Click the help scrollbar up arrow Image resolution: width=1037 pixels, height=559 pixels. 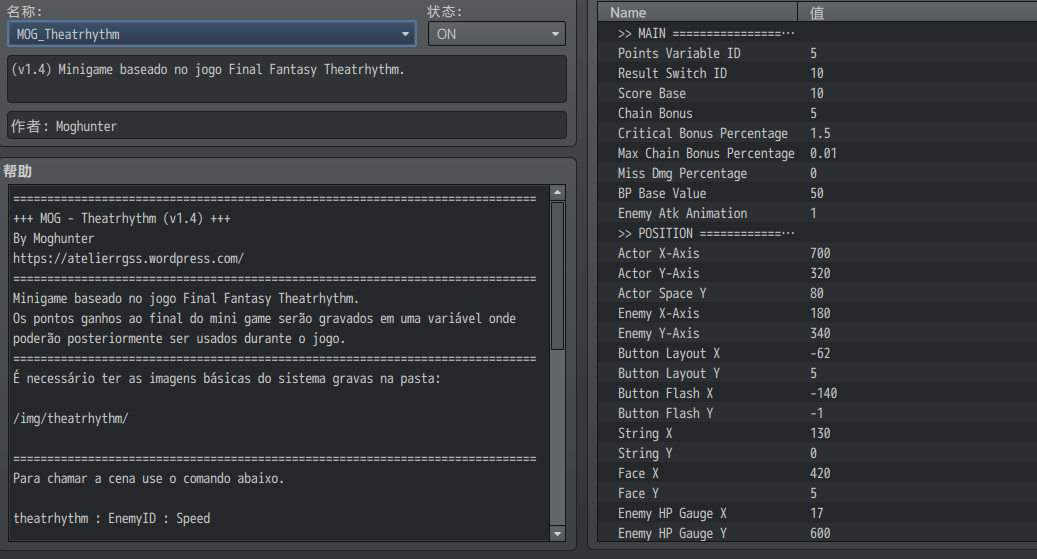coord(558,193)
